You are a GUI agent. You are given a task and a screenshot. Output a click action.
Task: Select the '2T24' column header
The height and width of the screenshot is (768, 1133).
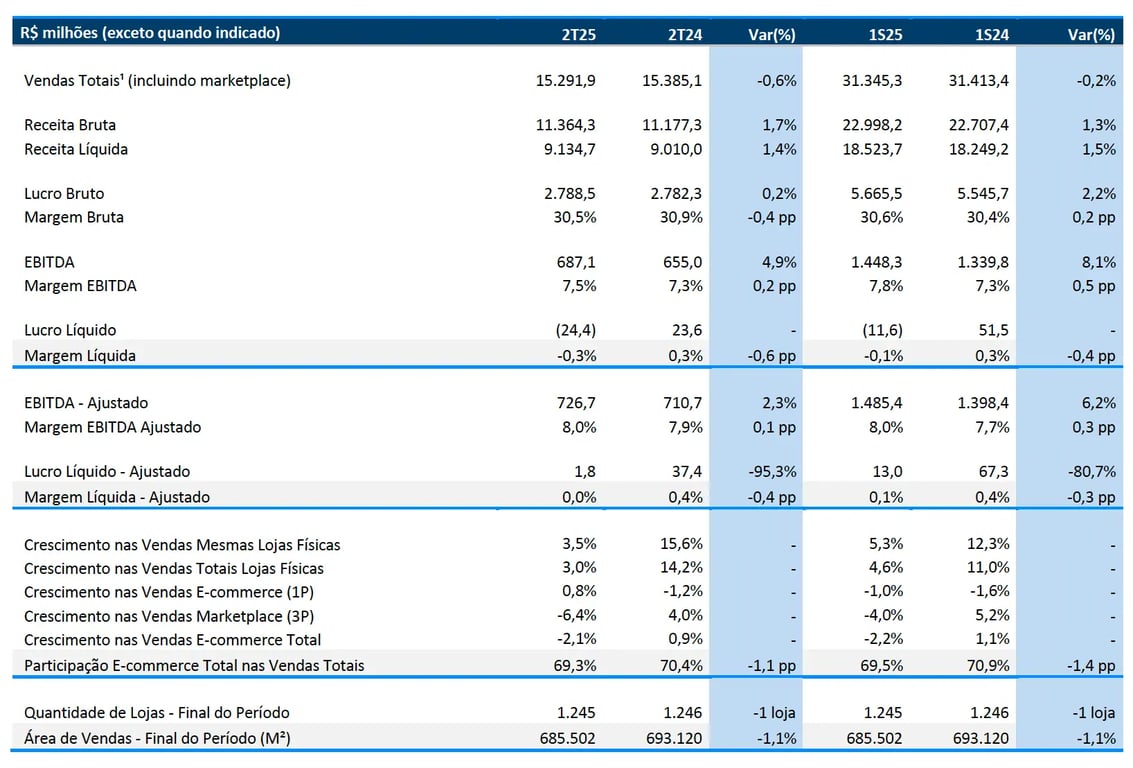pos(685,34)
